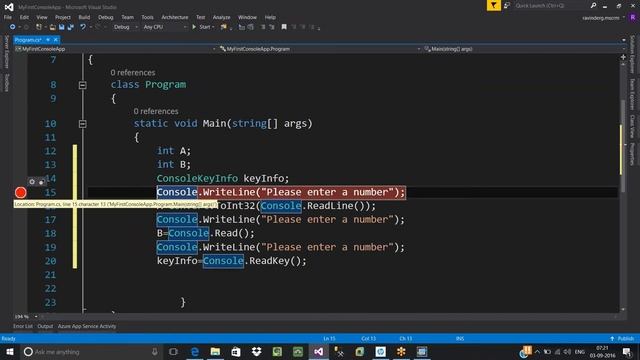Open the Project menu
This screenshot has height=360, width=640.
[62, 17]
